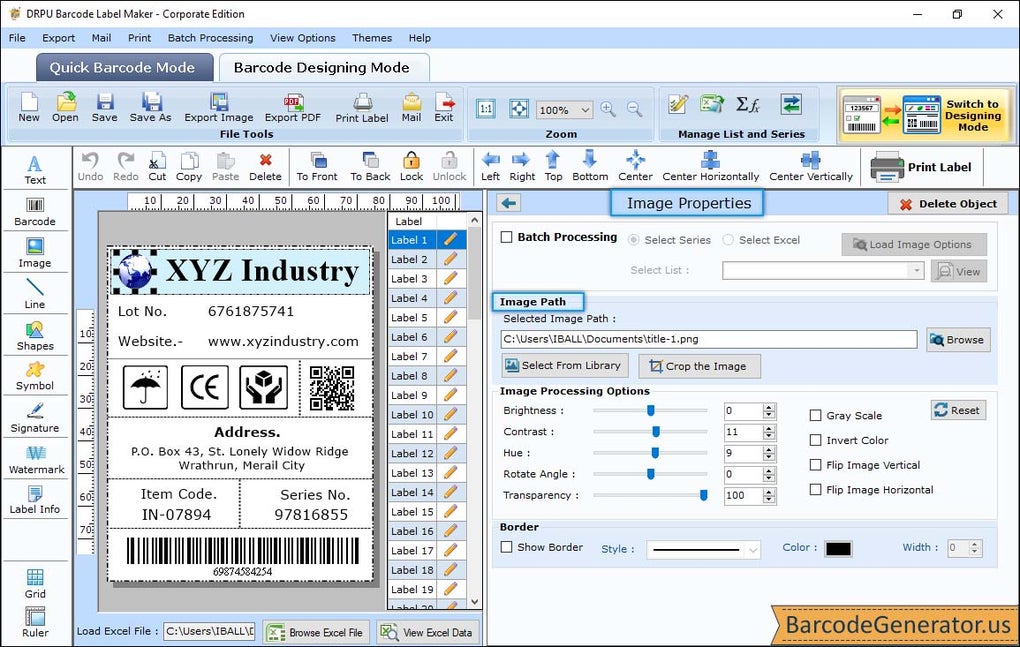
Task: Click the Delete Object button
Action: pos(946,203)
